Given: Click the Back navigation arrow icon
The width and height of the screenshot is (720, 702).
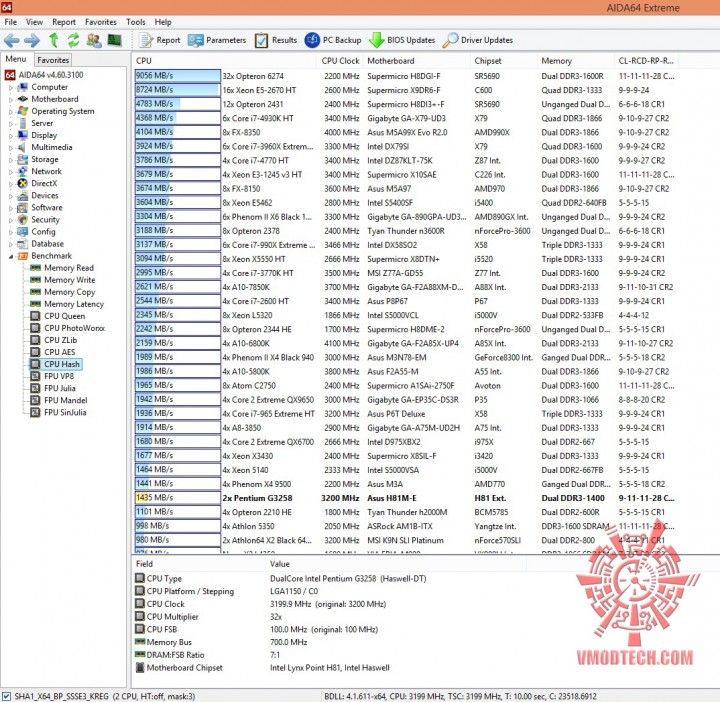Looking at the screenshot, I should tap(11, 40).
